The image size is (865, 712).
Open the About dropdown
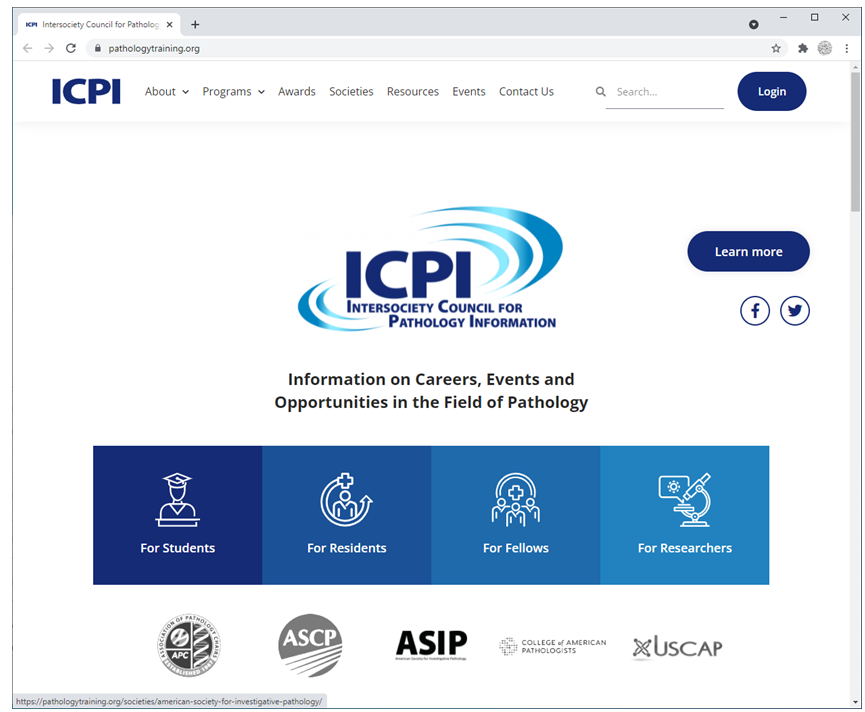166,91
